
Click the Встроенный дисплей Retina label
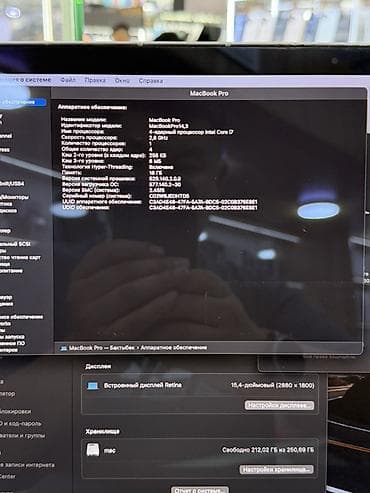(143, 385)
